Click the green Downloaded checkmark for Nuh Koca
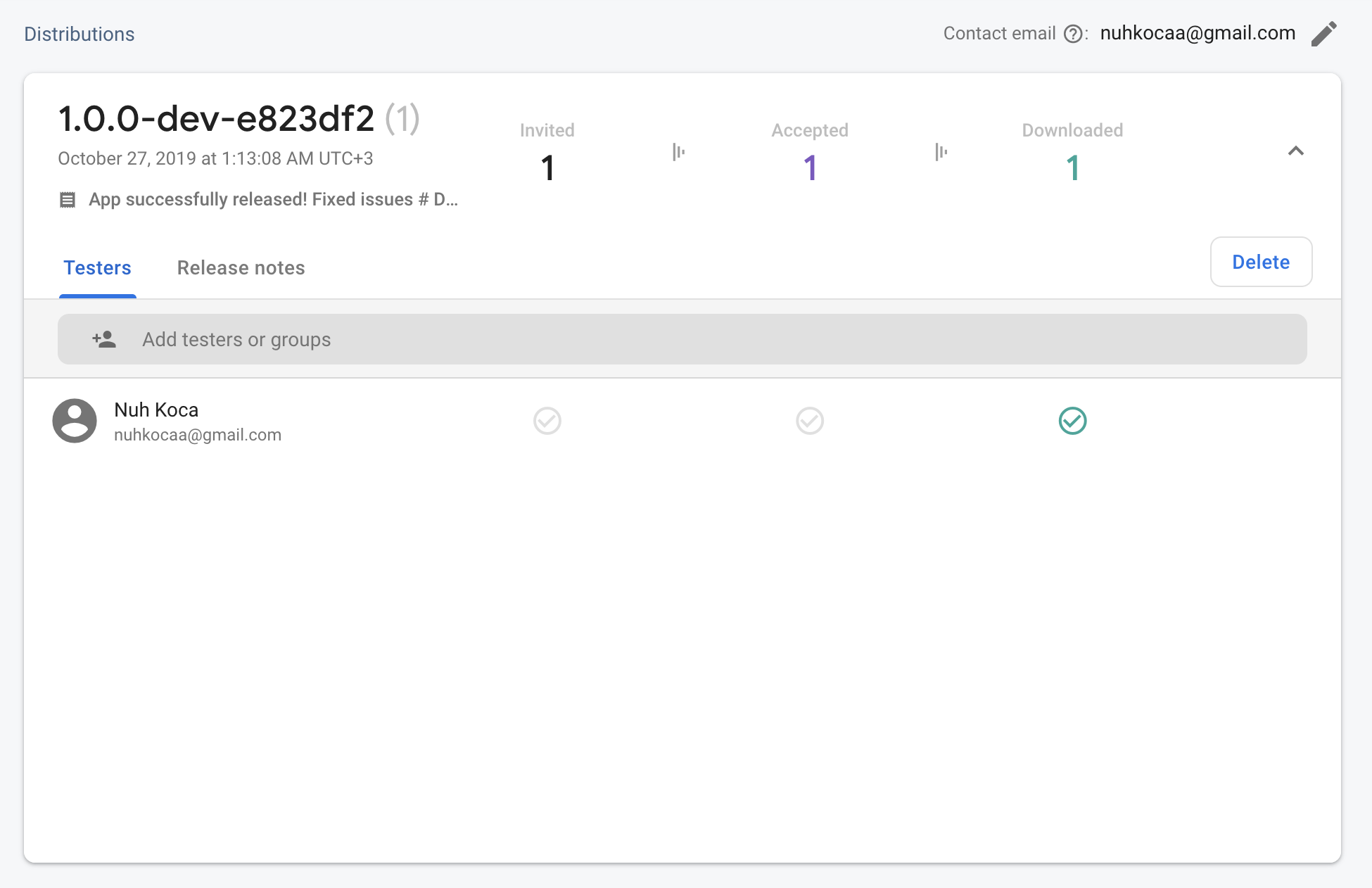Viewport: 1372px width, 888px height. [x=1072, y=421]
